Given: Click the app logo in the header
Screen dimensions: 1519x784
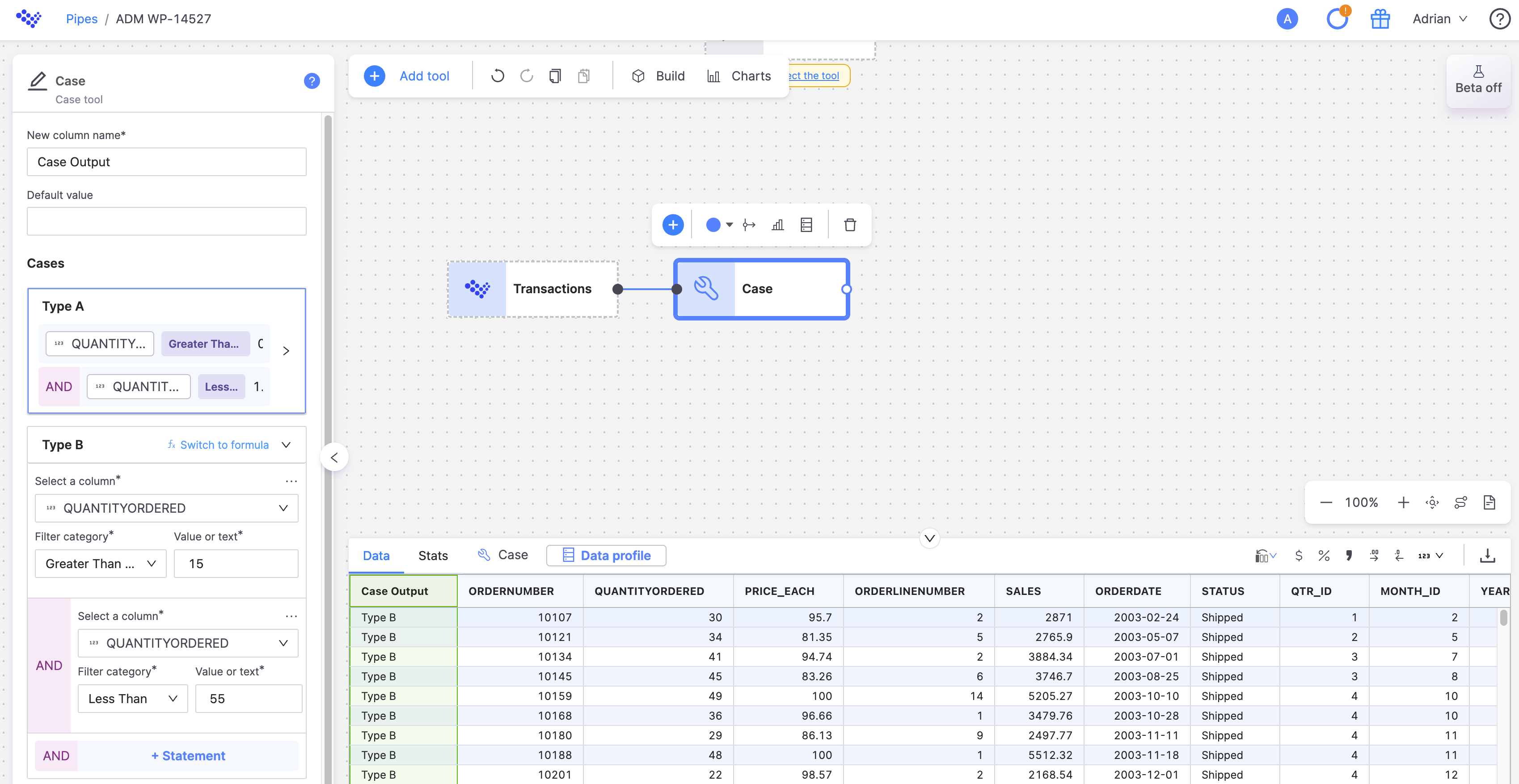Looking at the screenshot, I should (x=28, y=18).
